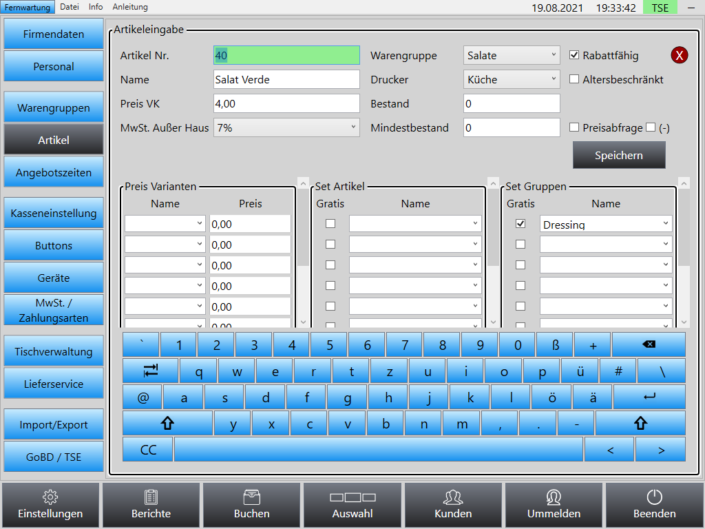Check Gratis in first Set Artikel row
The image size is (705, 529).
330,223
